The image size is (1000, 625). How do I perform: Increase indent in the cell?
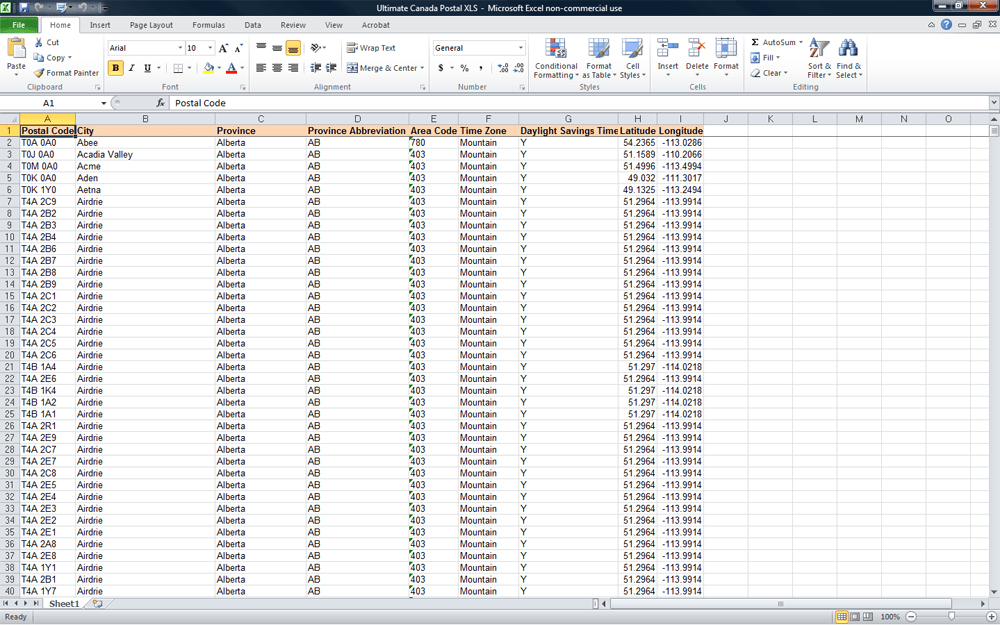[331, 68]
